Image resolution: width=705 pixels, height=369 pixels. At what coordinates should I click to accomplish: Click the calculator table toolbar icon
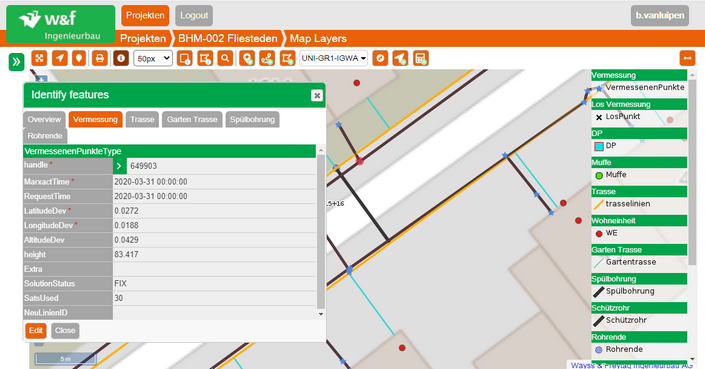(420, 58)
